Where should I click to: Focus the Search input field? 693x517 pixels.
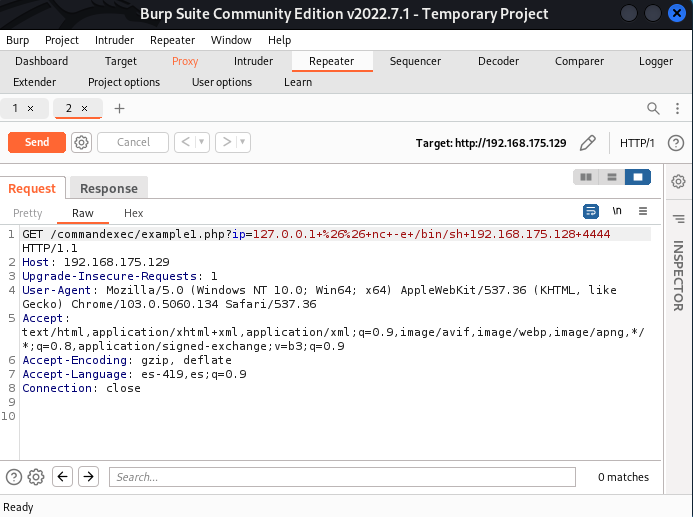point(342,477)
